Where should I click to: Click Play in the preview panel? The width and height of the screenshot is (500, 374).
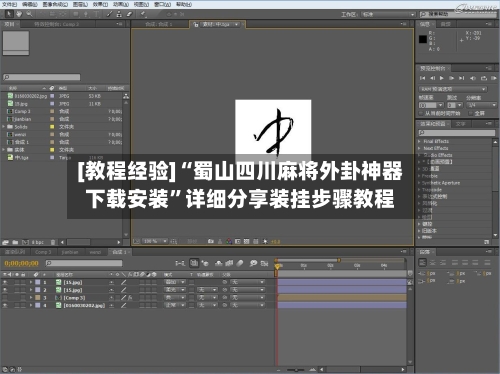442,78
